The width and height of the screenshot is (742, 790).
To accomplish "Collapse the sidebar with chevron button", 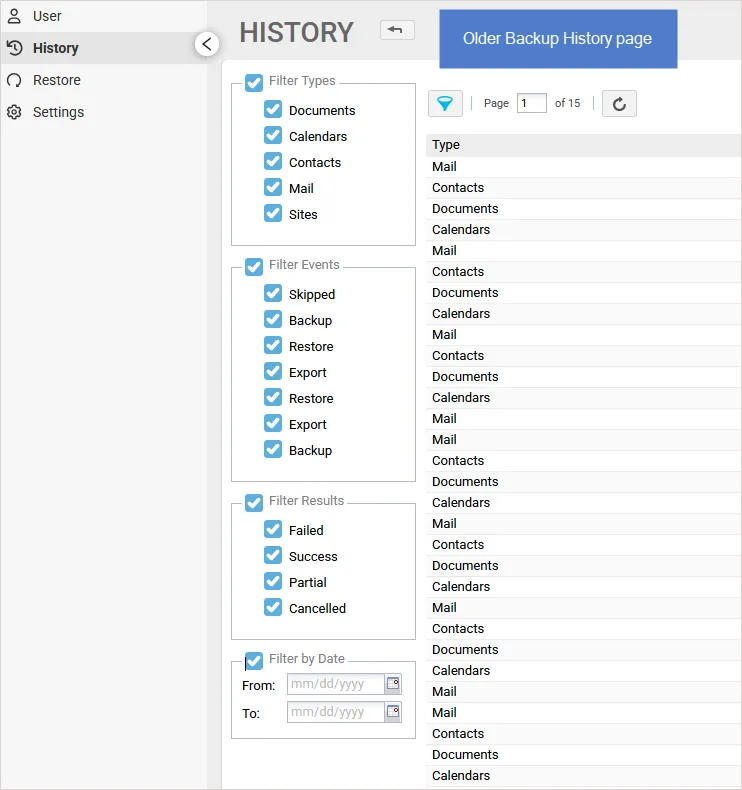I will pos(207,44).
